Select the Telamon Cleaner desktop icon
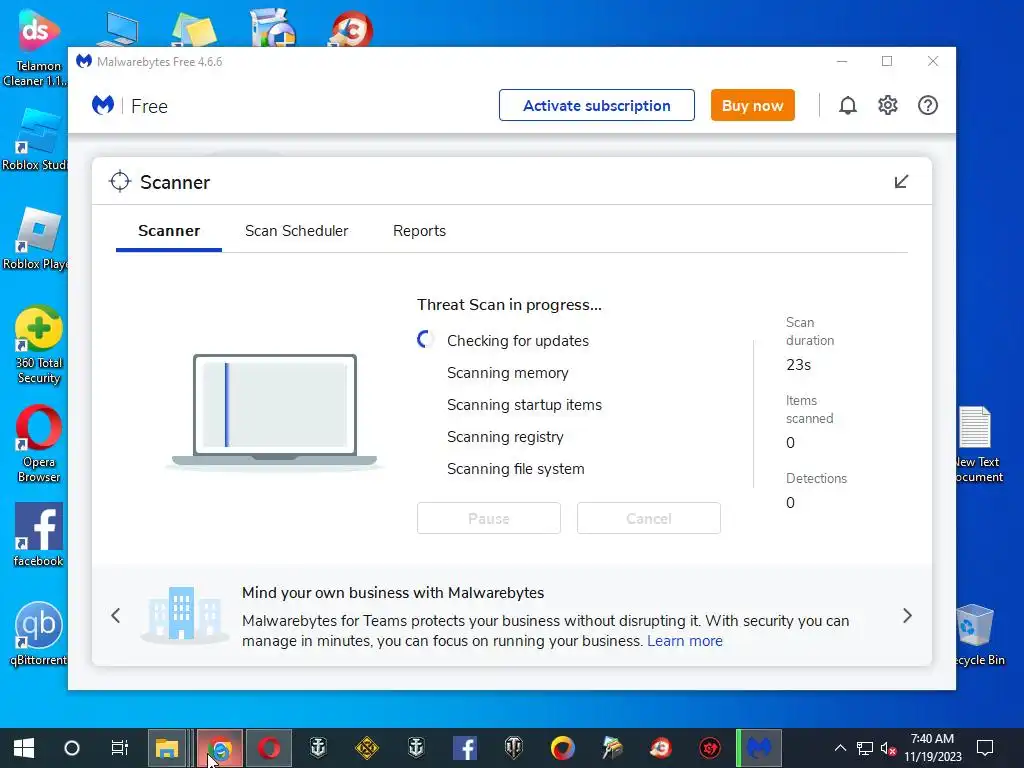Viewport: 1024px width, 768px height. click(x=36, y=49)
